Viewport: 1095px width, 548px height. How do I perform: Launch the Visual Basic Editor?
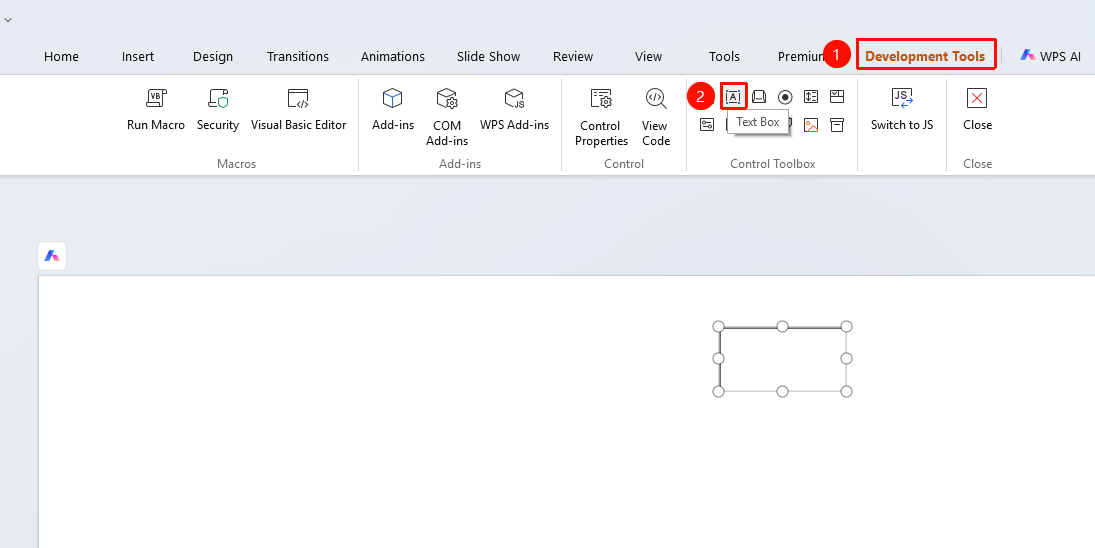click(298, 110)
